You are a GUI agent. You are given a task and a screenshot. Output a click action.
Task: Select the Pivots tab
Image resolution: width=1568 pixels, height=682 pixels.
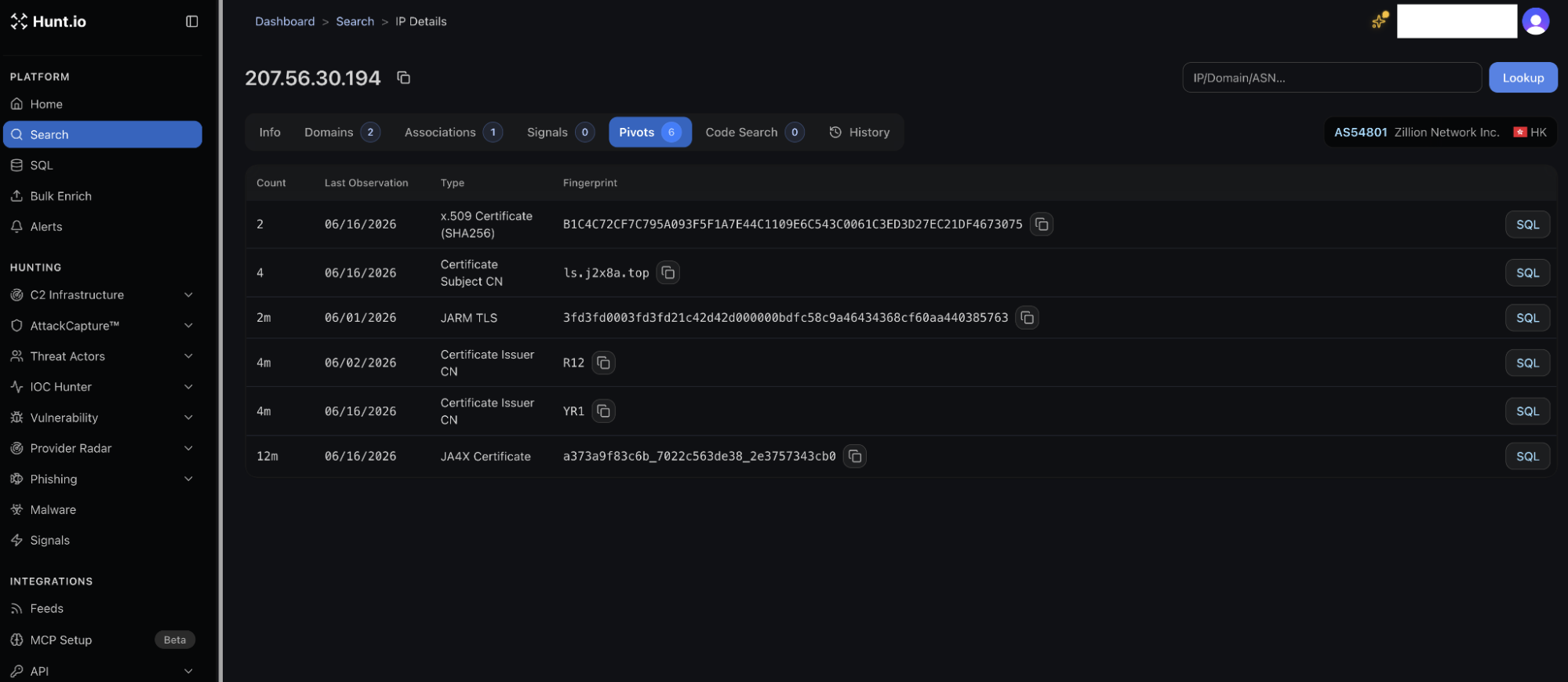pos(649,132)
